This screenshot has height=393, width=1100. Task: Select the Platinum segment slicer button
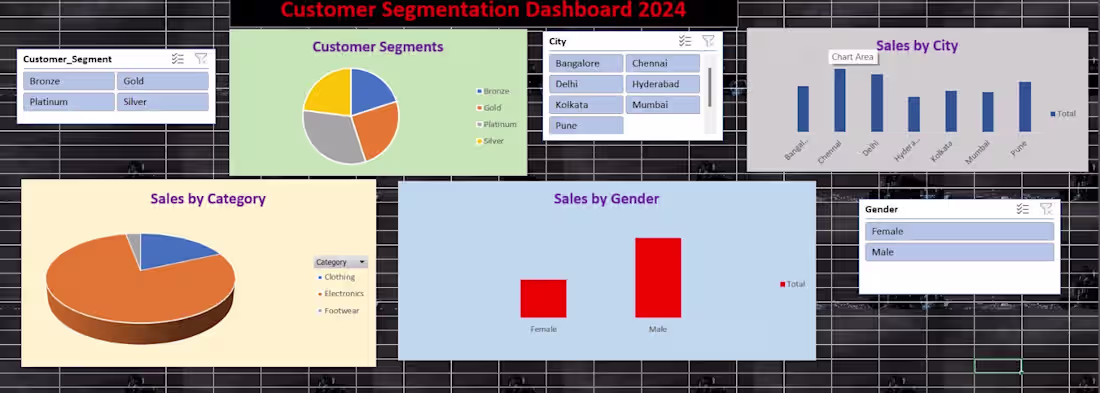click(69, 102)
